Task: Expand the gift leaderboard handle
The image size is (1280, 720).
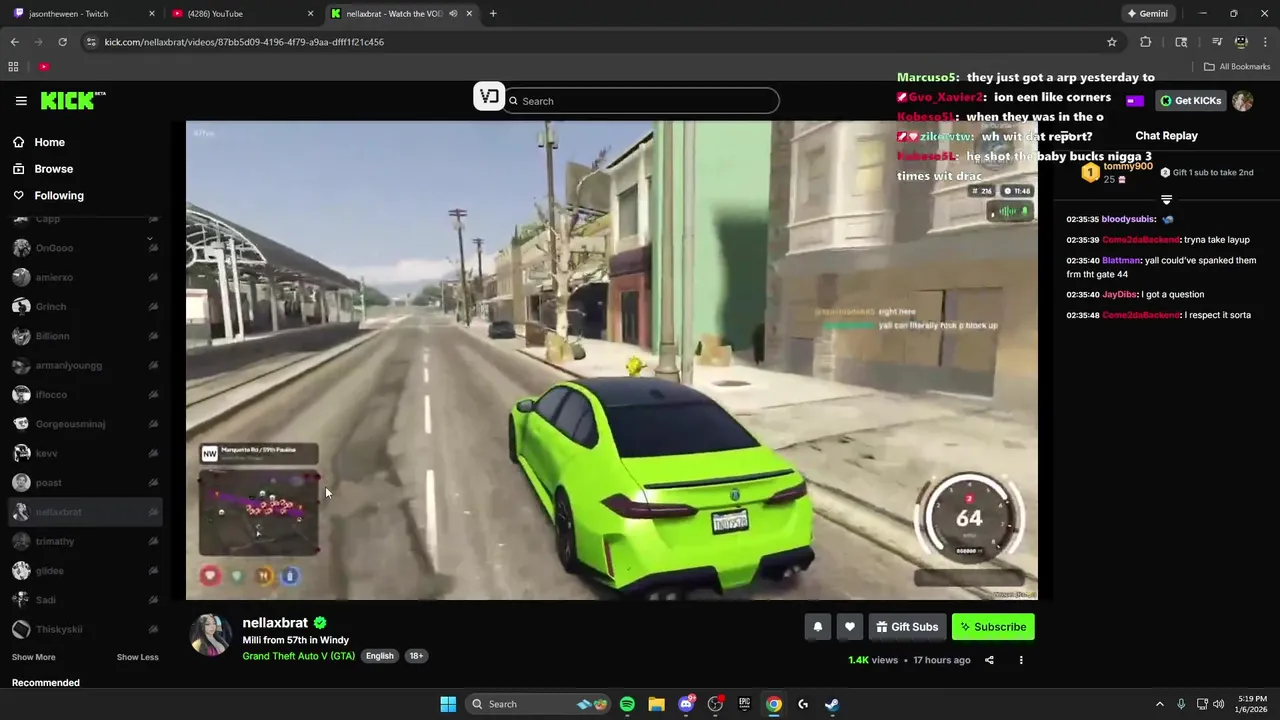Action: click(x=1166, y=200)
